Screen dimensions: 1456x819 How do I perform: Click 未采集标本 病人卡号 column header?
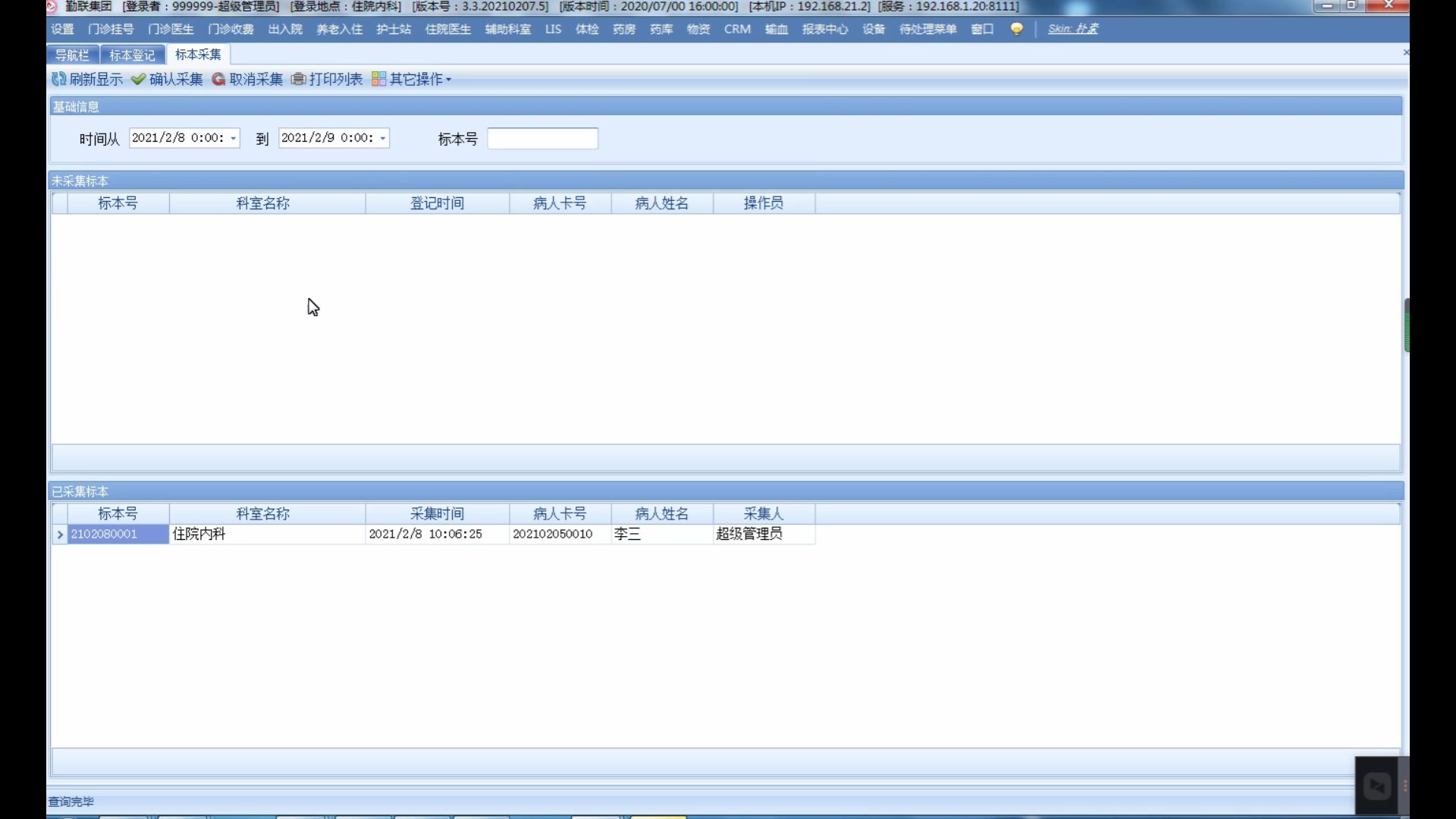pyautogui.click(x=560, y=203)
